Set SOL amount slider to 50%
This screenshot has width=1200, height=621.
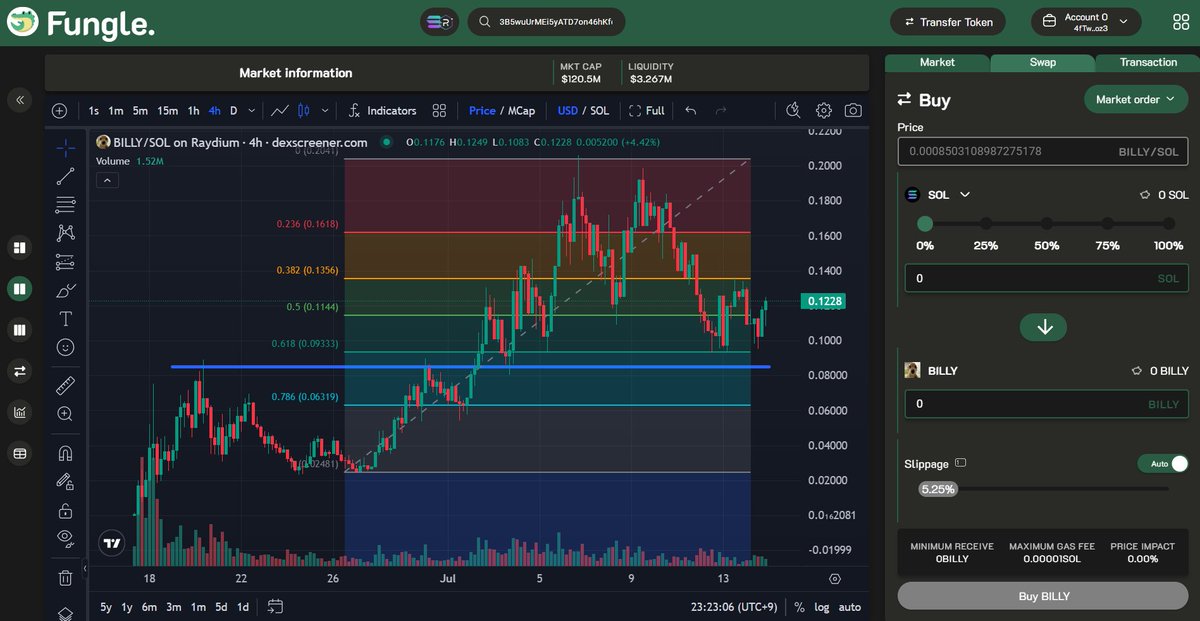[x=1047, y=224]
